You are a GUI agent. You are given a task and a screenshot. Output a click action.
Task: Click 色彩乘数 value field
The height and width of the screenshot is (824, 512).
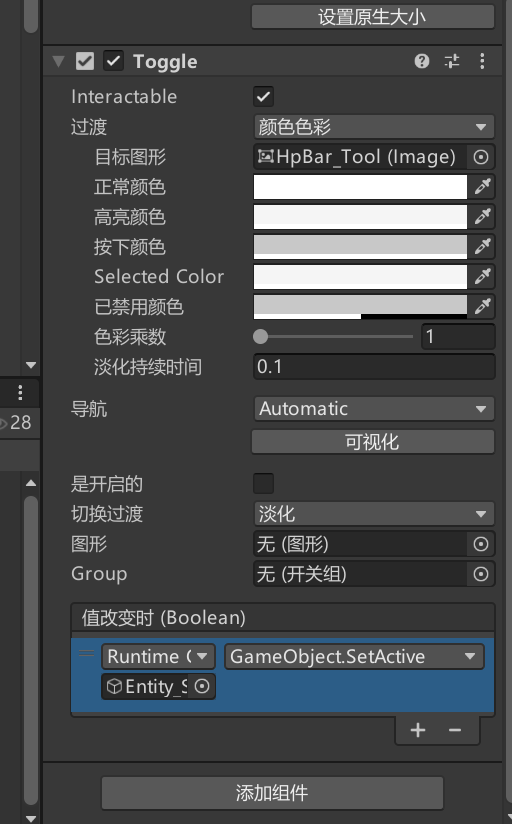point(458,336)
